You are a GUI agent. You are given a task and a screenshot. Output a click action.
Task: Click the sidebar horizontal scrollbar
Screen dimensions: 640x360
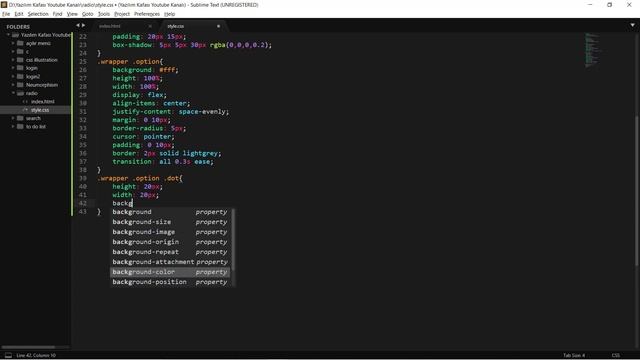[29, 347]
